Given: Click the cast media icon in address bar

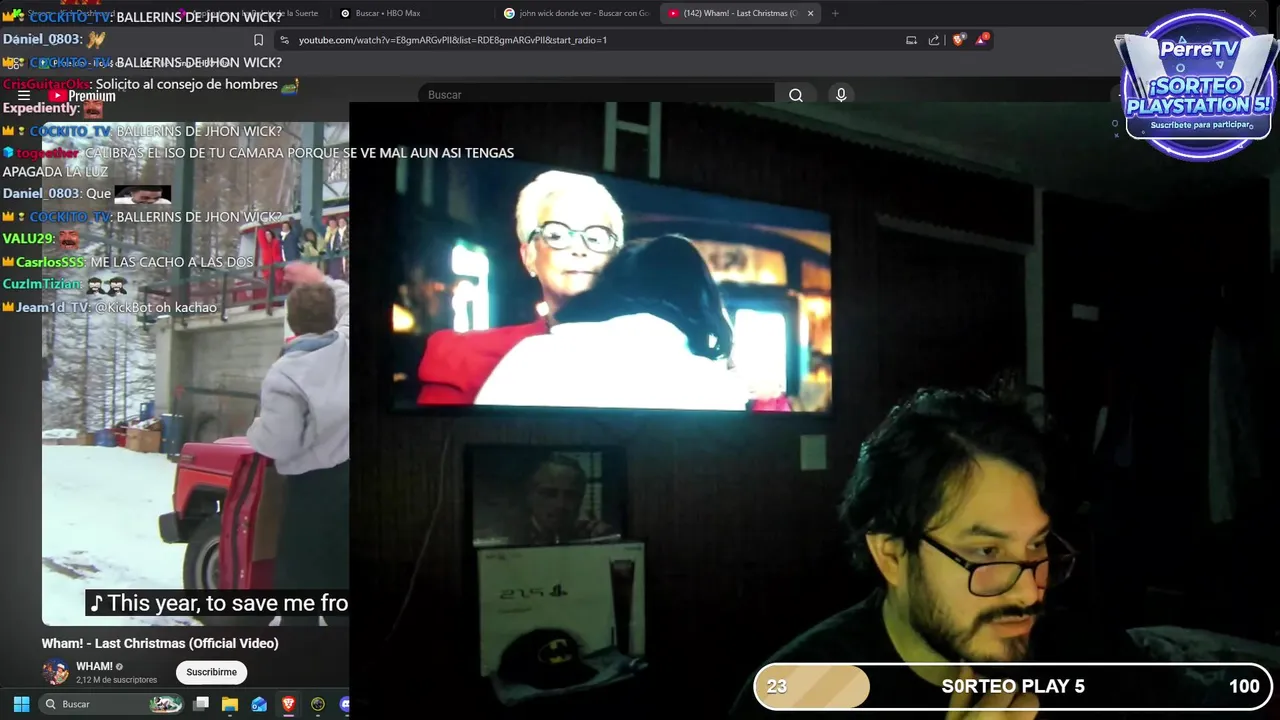Looking at the screenshot, I should (911, 40).
